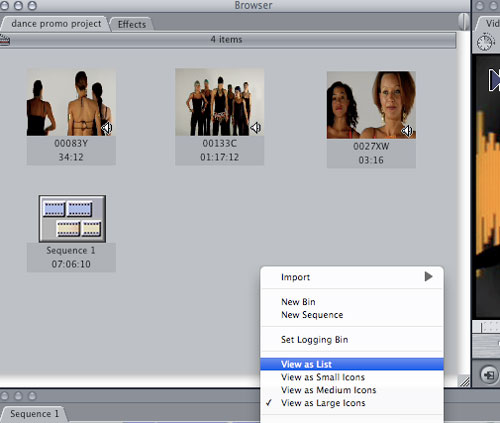Choose View as Medium Icons

tap(352, 390)
